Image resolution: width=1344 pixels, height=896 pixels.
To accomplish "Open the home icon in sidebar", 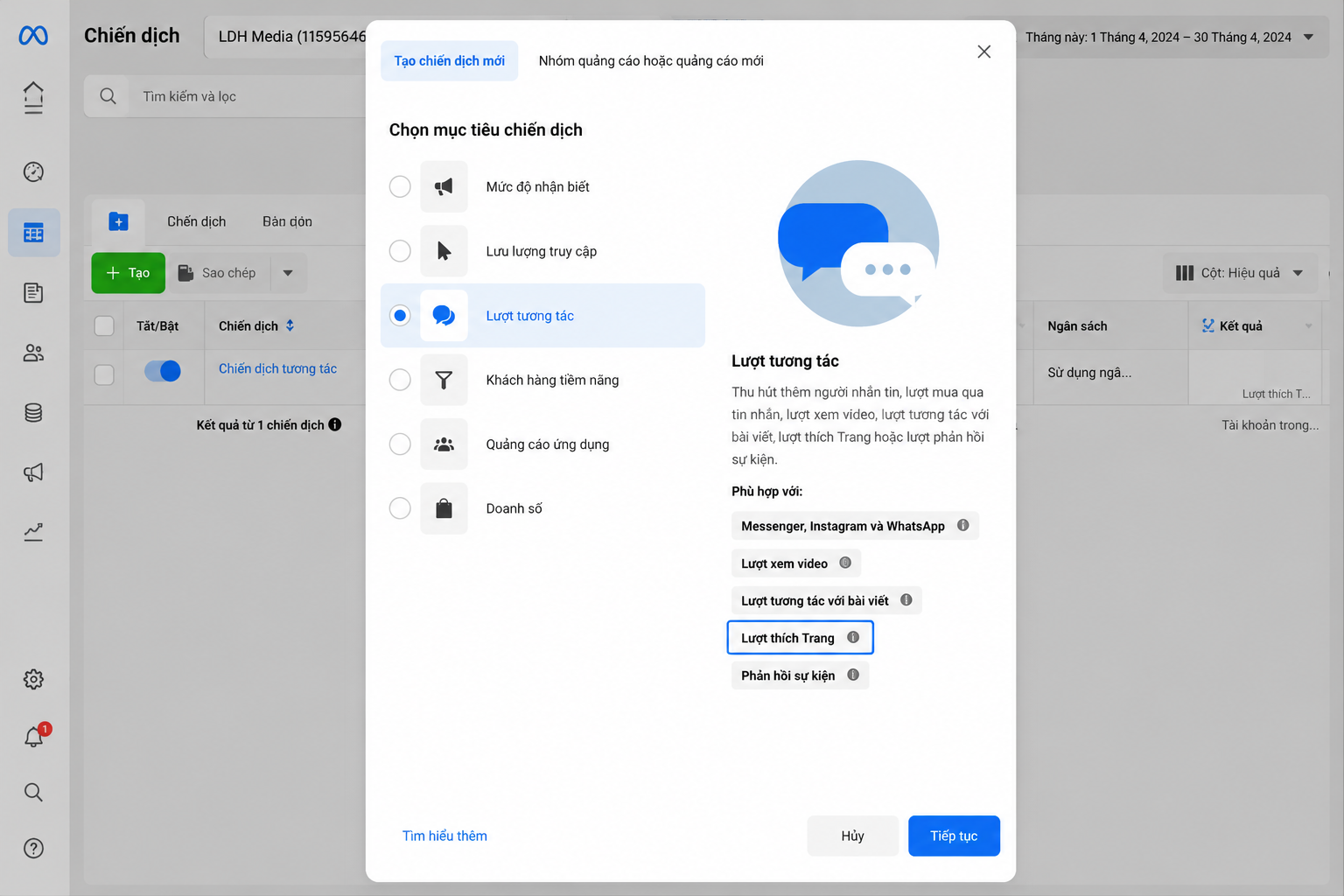I will 33,97.
